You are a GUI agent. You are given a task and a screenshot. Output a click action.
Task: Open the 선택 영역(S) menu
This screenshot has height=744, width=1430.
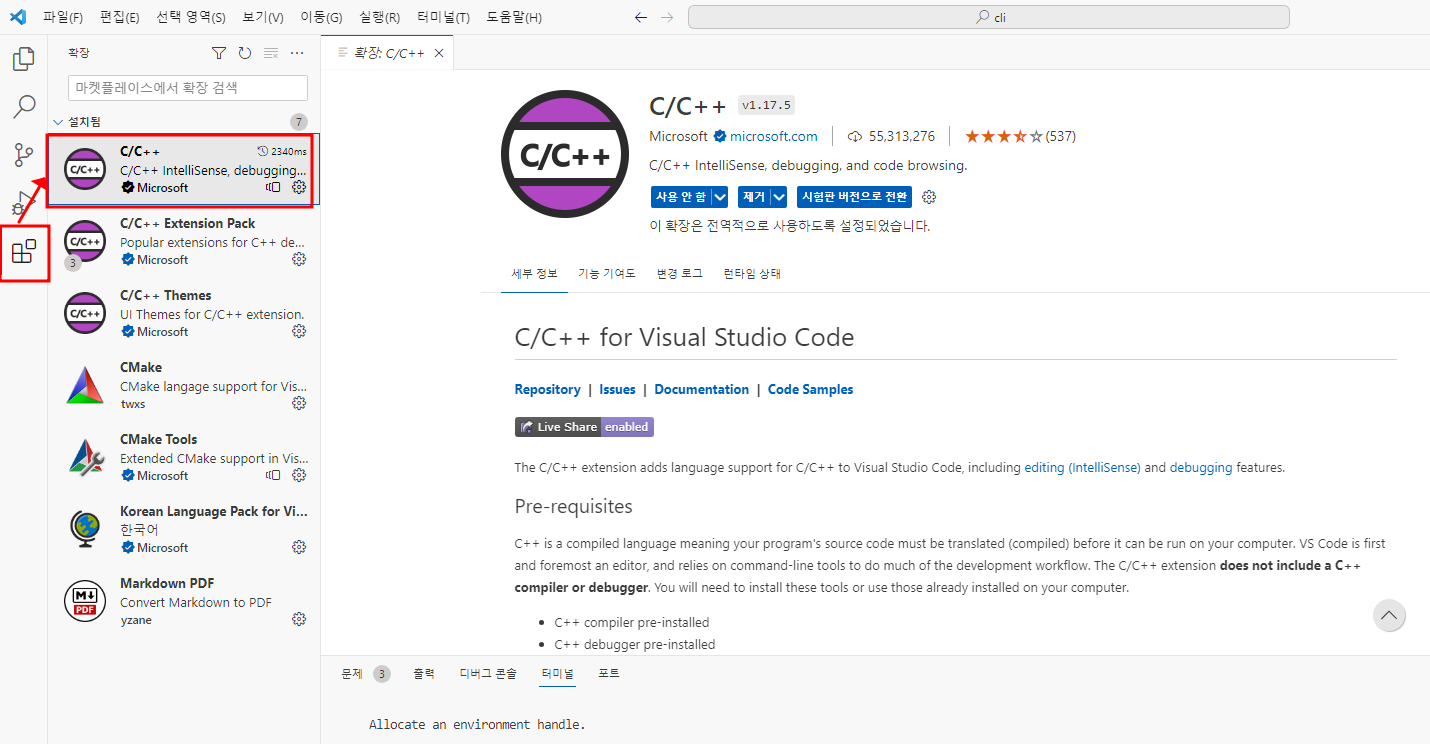click(191, 17)
